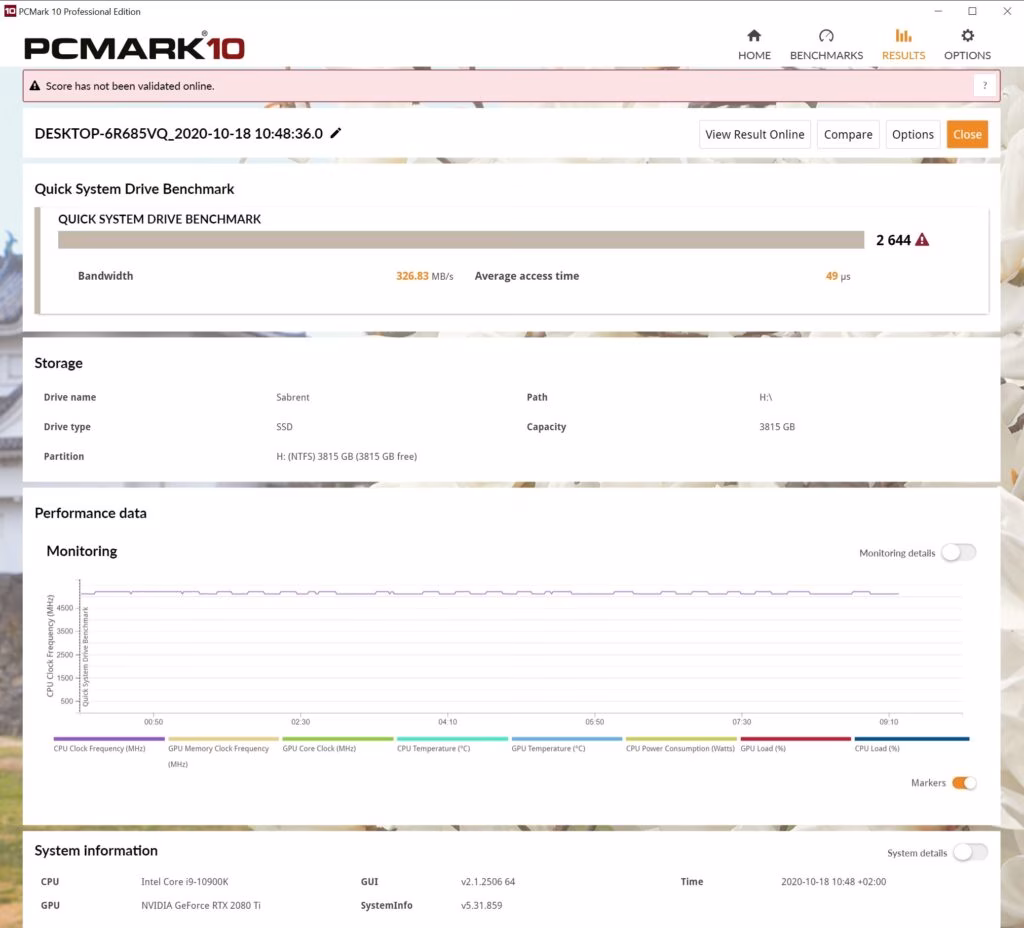
Task: Click the drive name Sabrent
Action: point(293,397)
